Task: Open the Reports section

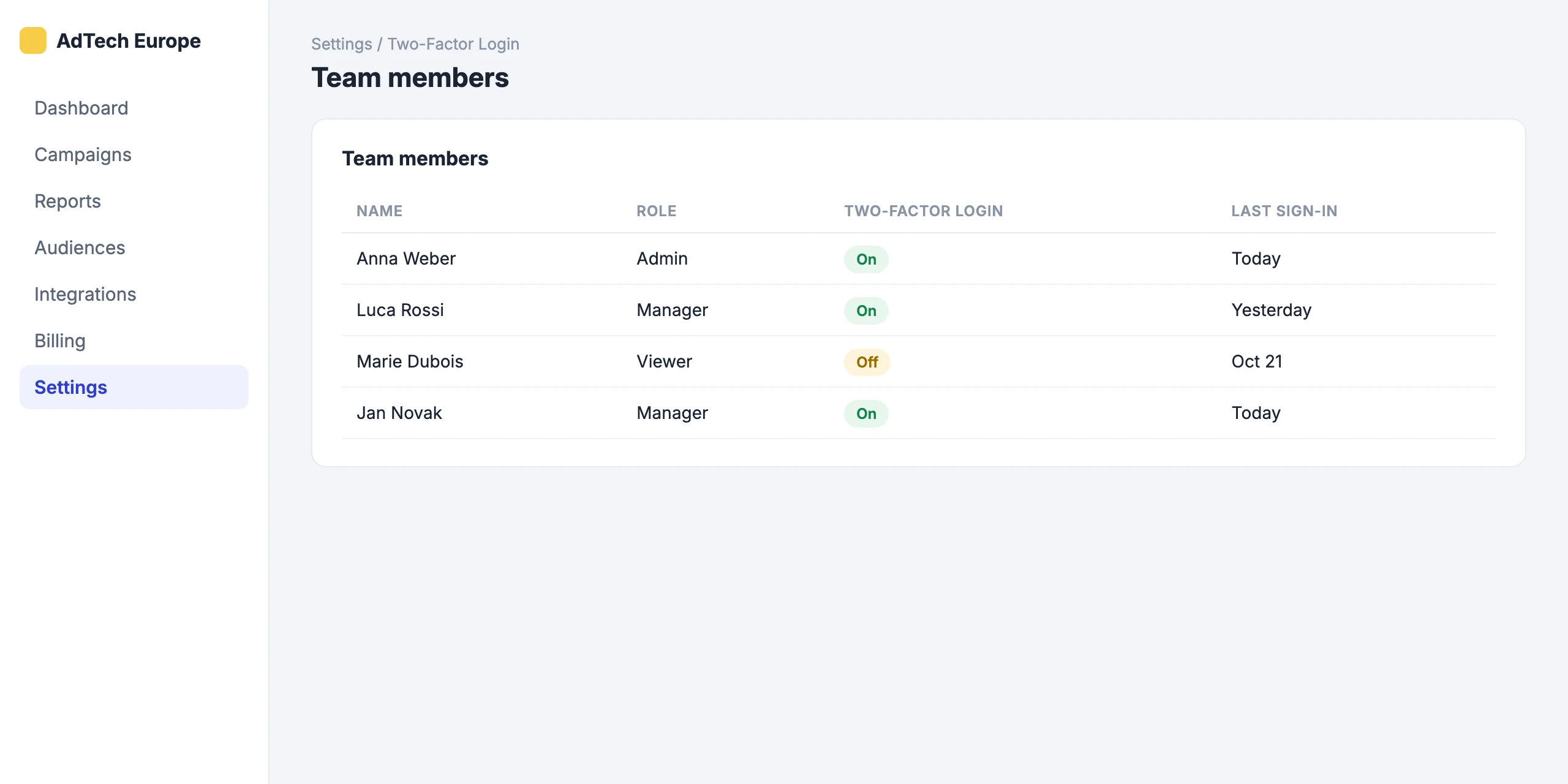Action: (x=67, y=201)
